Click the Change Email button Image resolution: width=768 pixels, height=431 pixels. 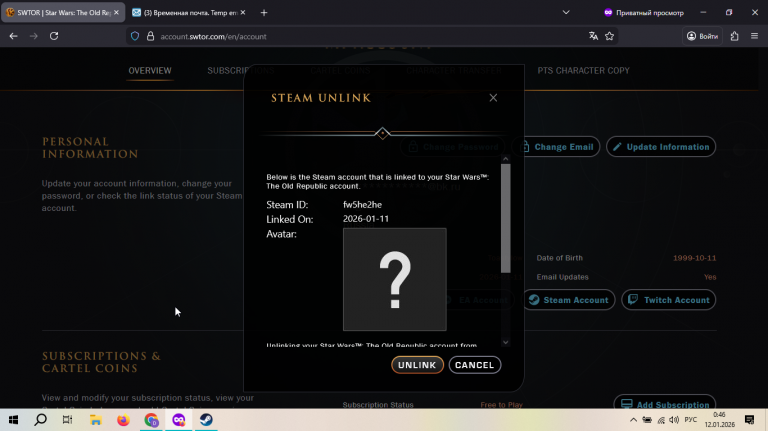click(558, 147)
